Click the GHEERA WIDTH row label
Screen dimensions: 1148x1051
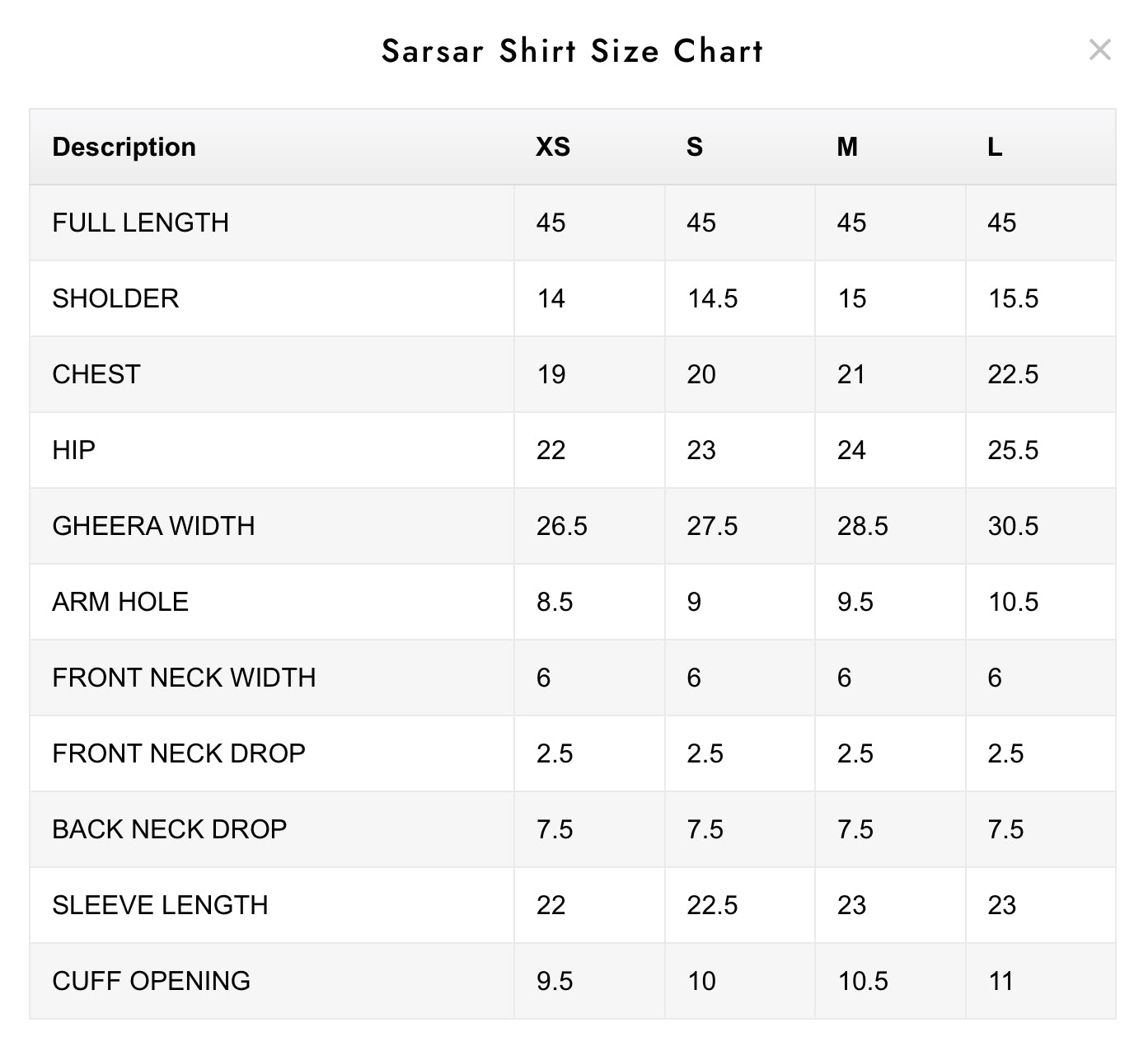[153, 526]
